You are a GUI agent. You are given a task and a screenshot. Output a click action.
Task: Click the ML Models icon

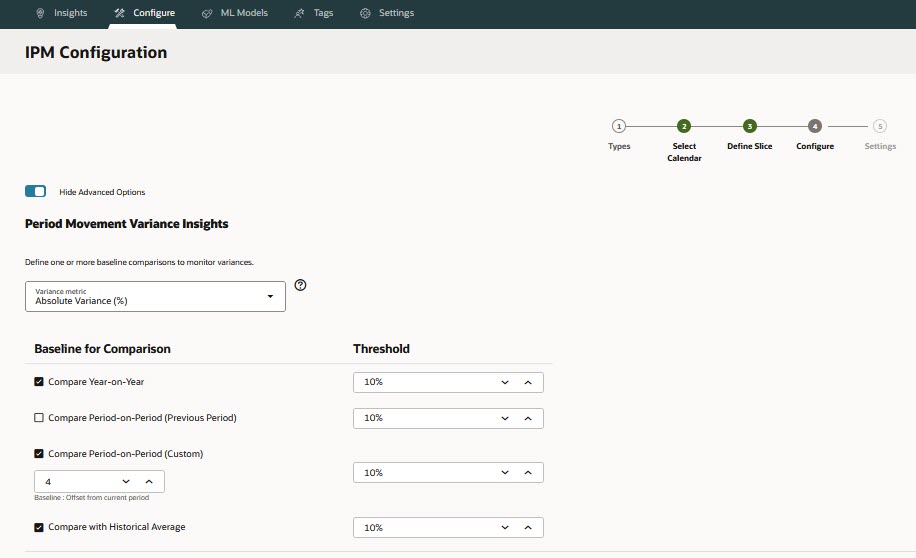pyautogui.click(x=207, y=13)
